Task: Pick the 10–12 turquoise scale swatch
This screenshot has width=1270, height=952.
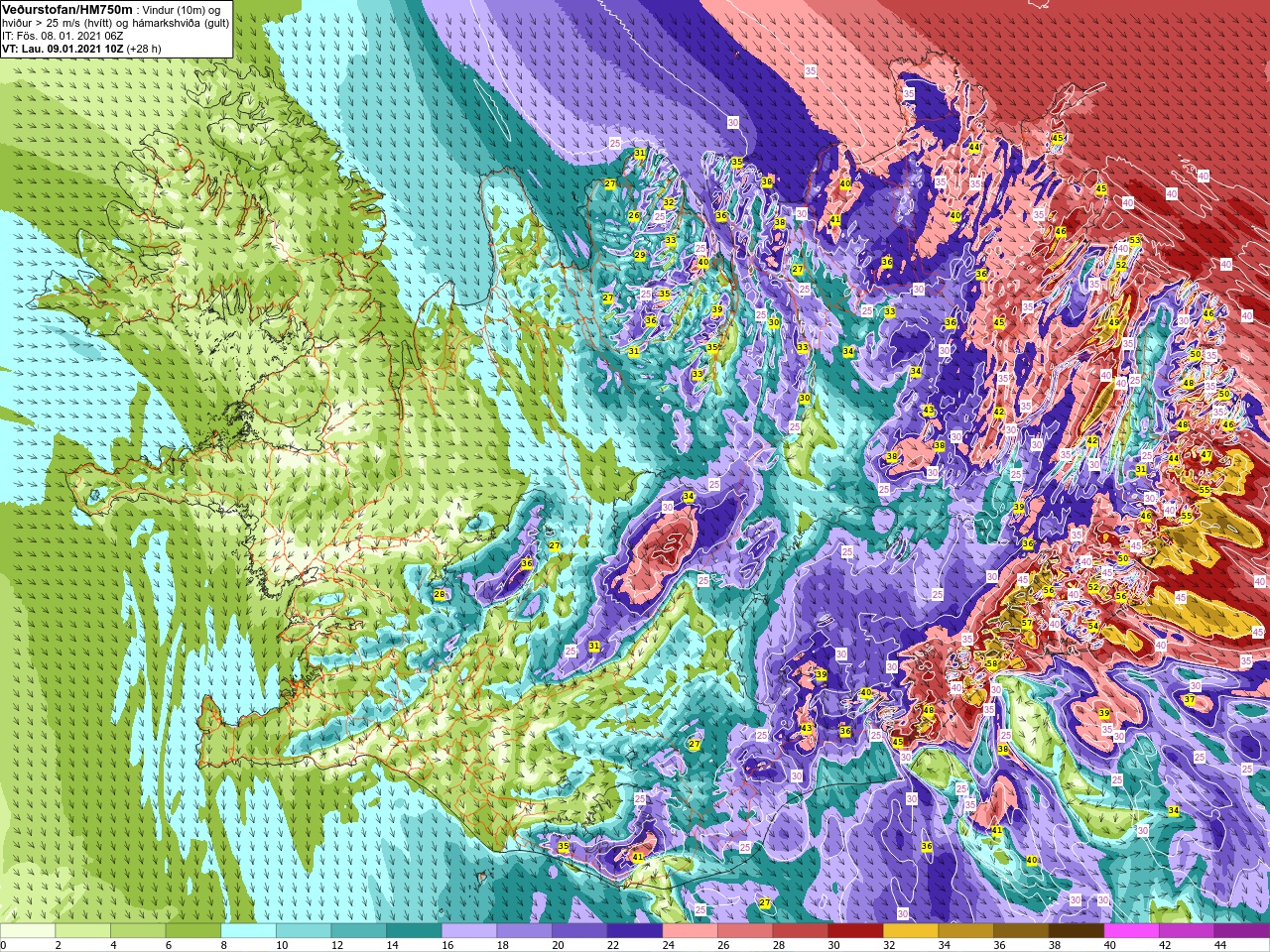Action: coord(304,931)
